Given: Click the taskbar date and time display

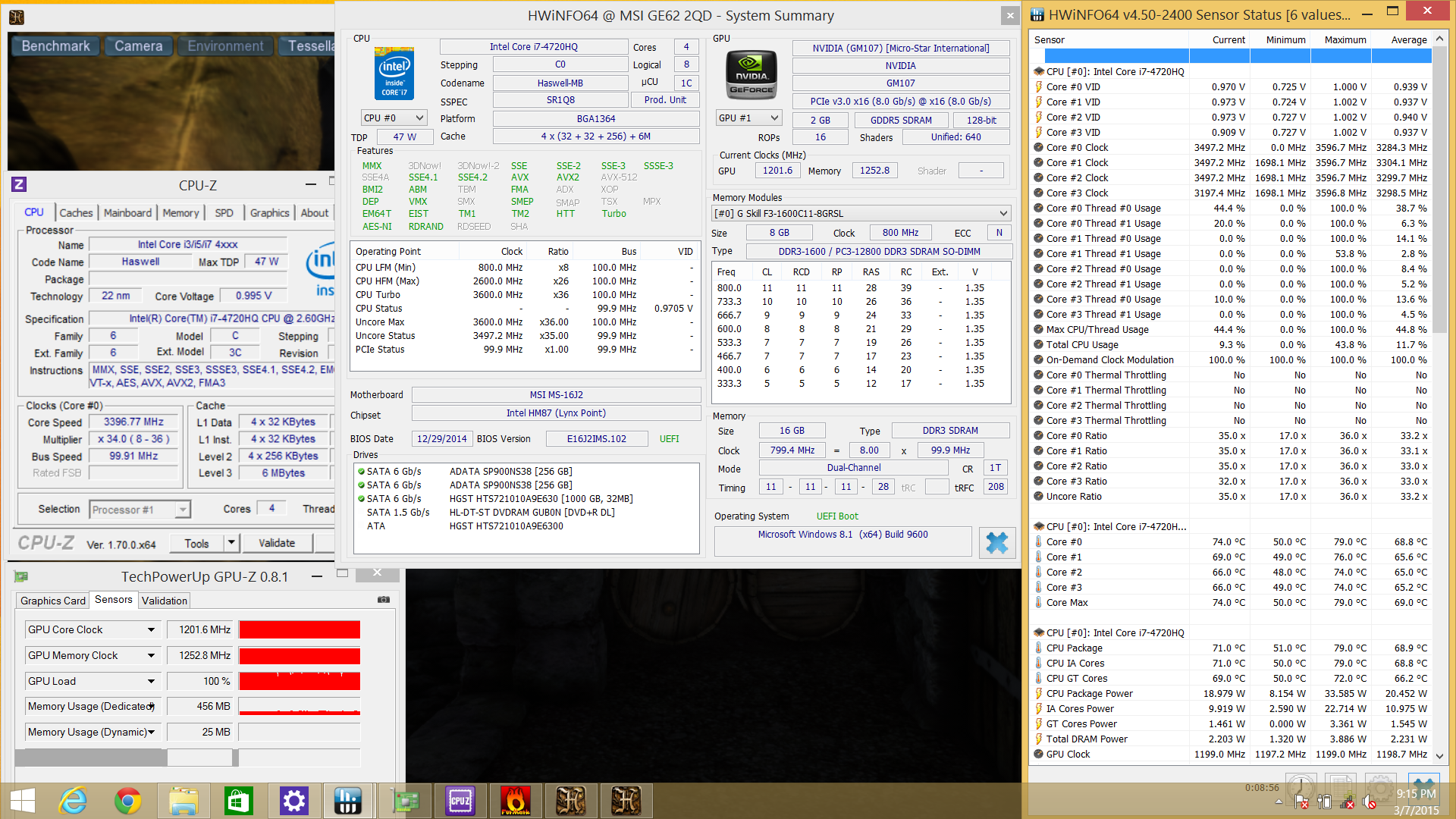Looking at the screenshot, I should pos(1416,802).
